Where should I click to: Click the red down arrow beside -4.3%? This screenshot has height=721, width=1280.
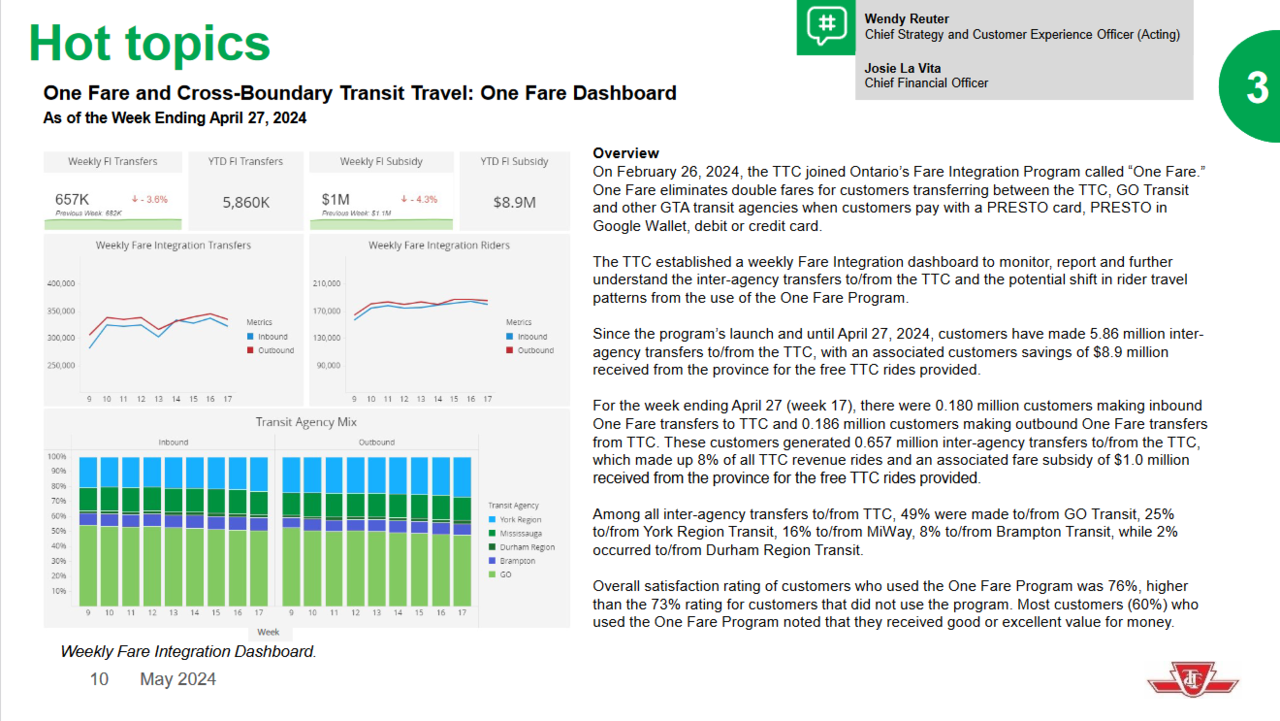tap(403, 199)
